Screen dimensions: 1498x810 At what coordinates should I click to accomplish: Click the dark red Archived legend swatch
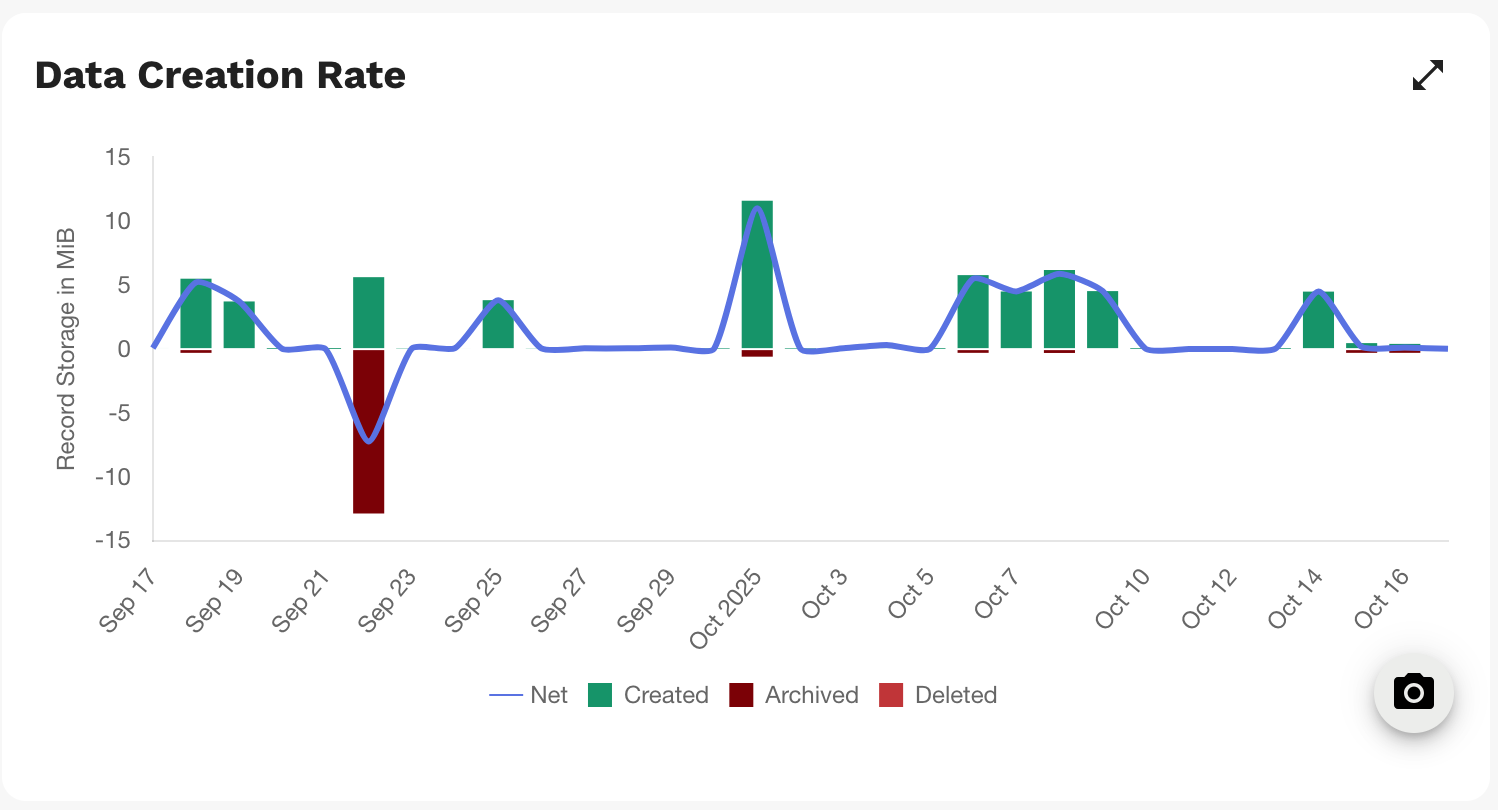coord(741,695)
